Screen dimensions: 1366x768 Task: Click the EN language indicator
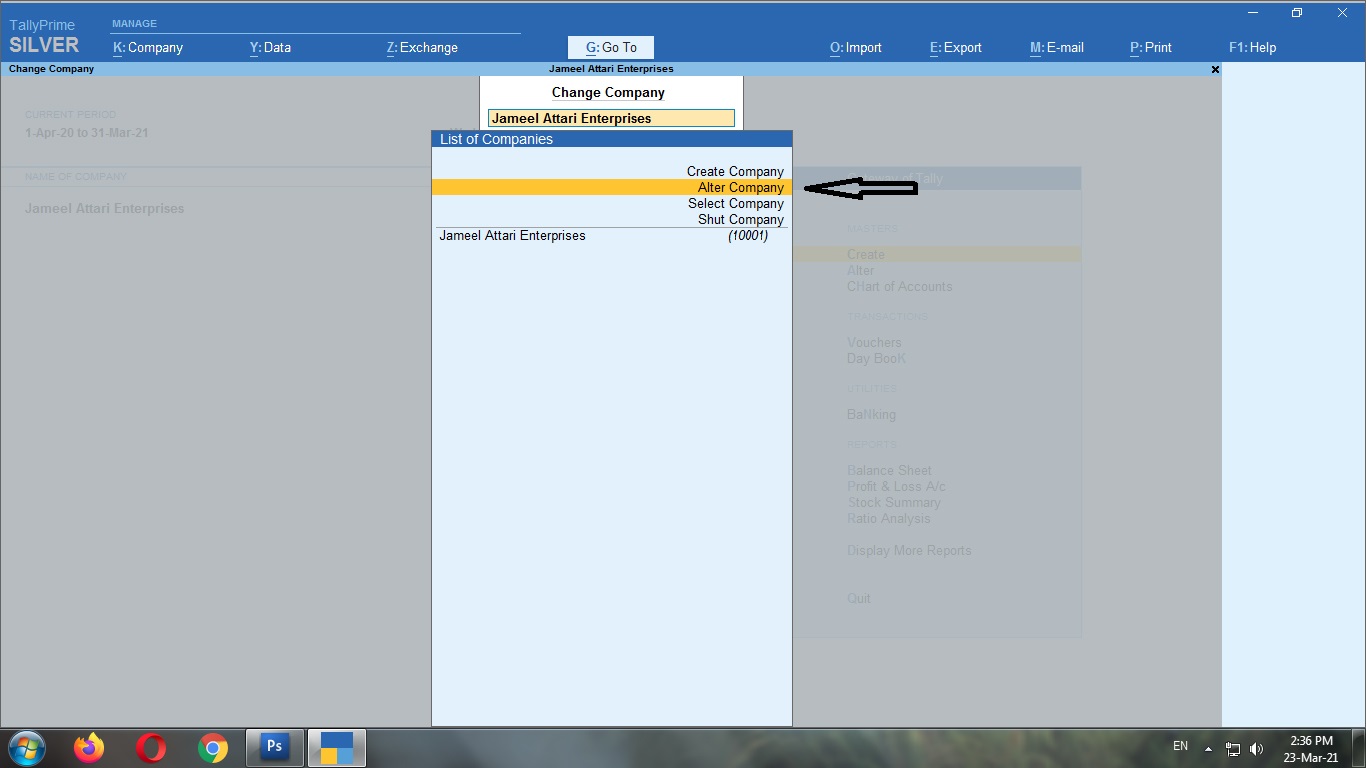coord(1180,746)
